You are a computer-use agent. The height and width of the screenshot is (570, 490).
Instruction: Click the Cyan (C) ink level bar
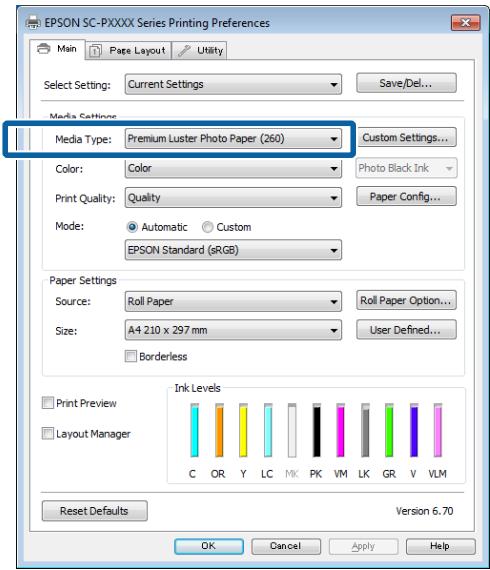[x=194, y=430]
